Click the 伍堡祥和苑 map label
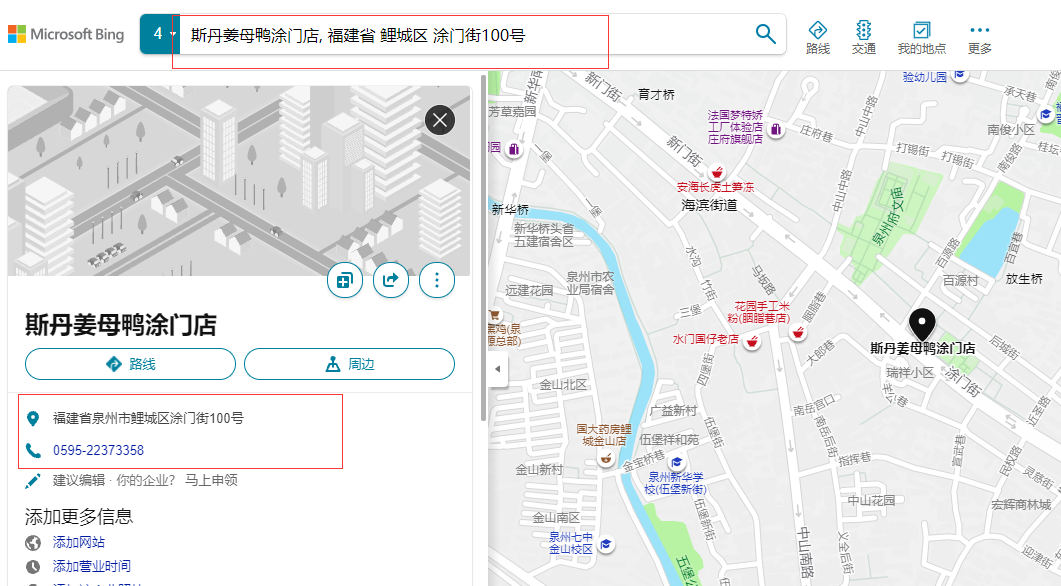Viewport: 1061px width, 586px height. coord(669,440)
